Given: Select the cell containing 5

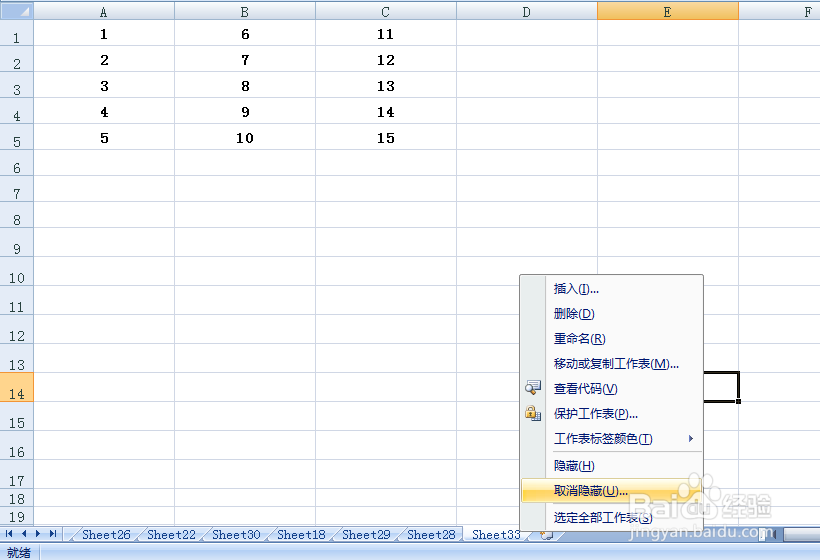Looking at the screenshot, I should click(104, 137).
